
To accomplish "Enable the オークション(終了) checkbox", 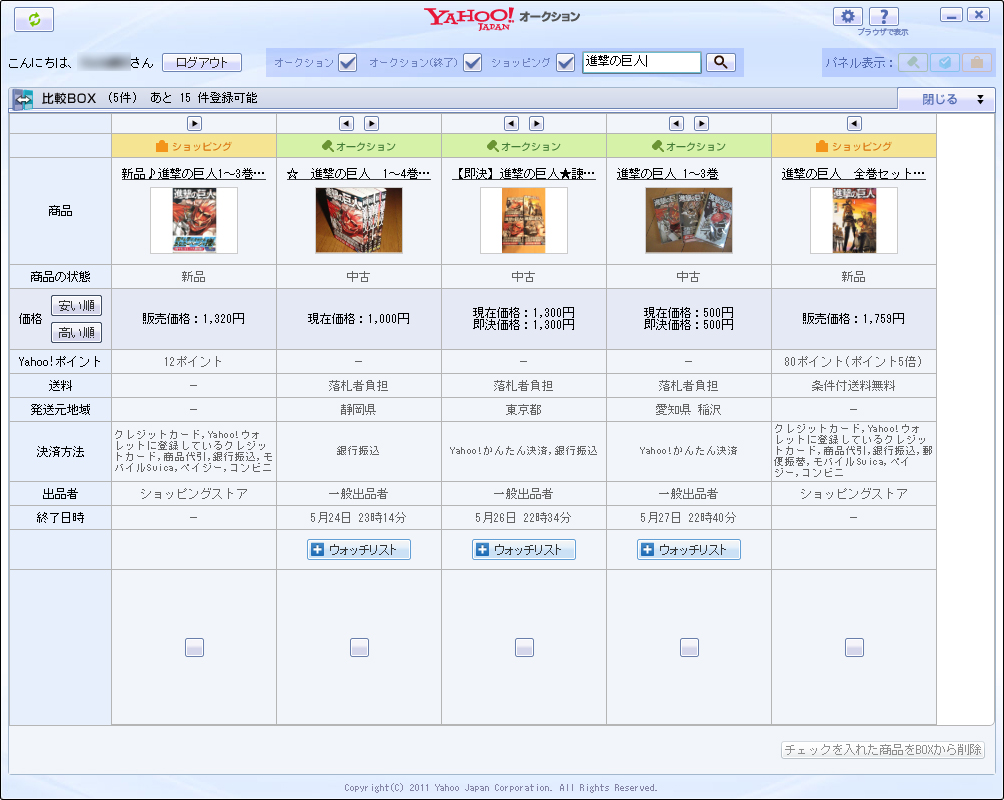I will click(x=472, y=62).
